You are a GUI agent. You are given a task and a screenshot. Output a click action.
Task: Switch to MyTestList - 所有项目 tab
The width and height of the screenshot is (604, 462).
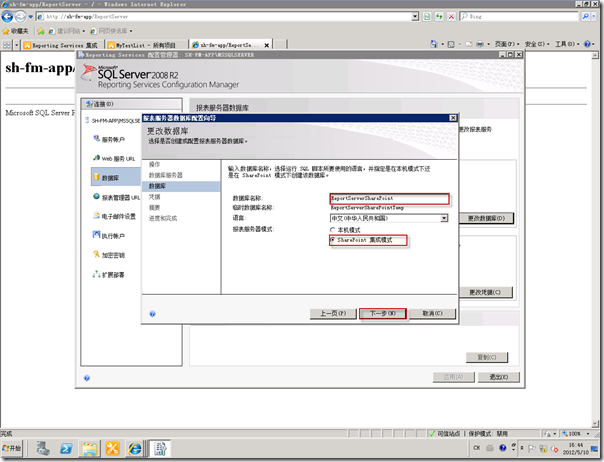click(x=147, y=45)
